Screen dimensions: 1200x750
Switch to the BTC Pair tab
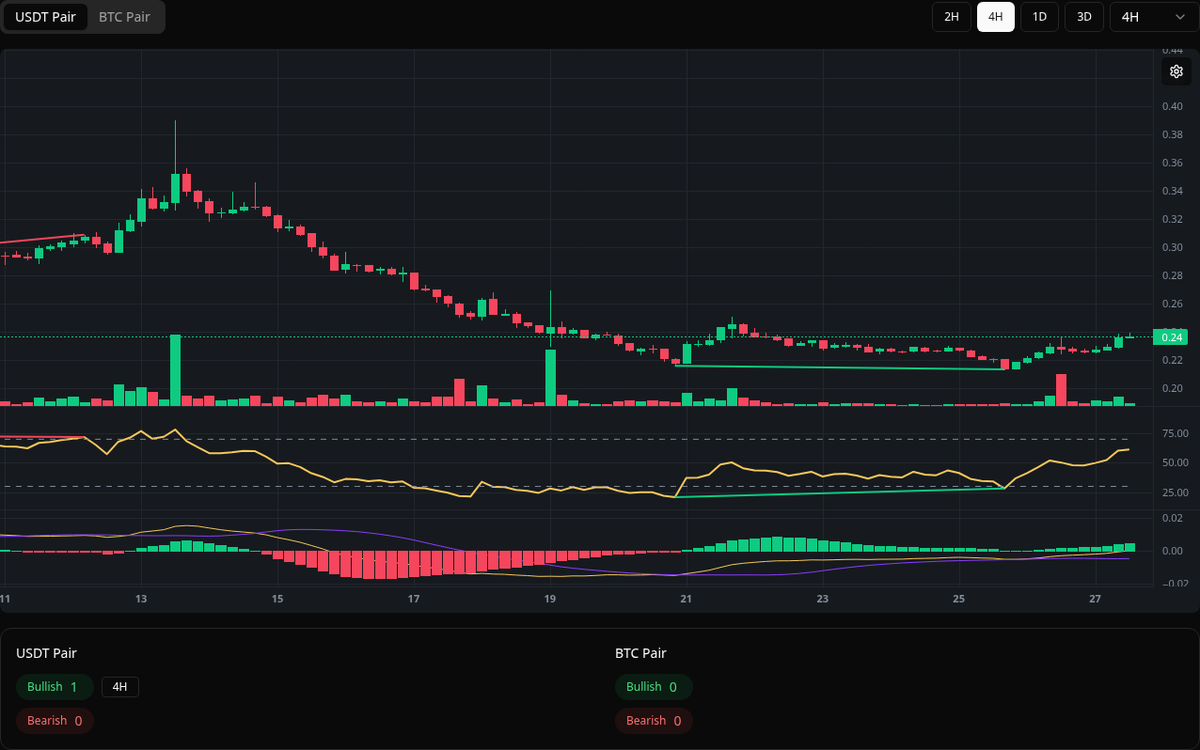(124, 17)
